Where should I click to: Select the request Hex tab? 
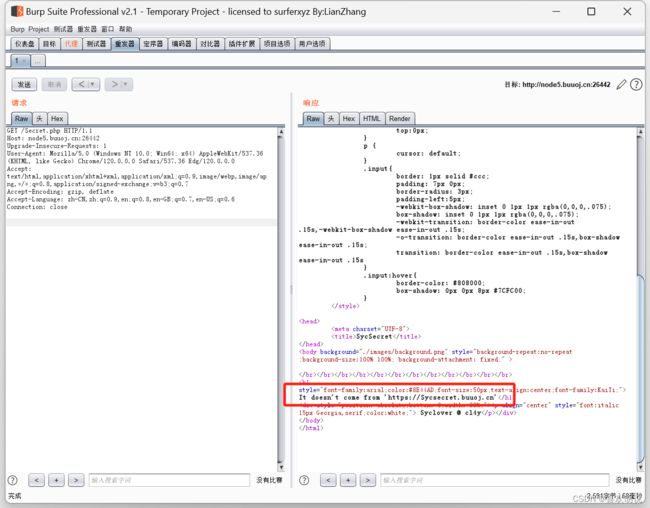click(57, 119)
